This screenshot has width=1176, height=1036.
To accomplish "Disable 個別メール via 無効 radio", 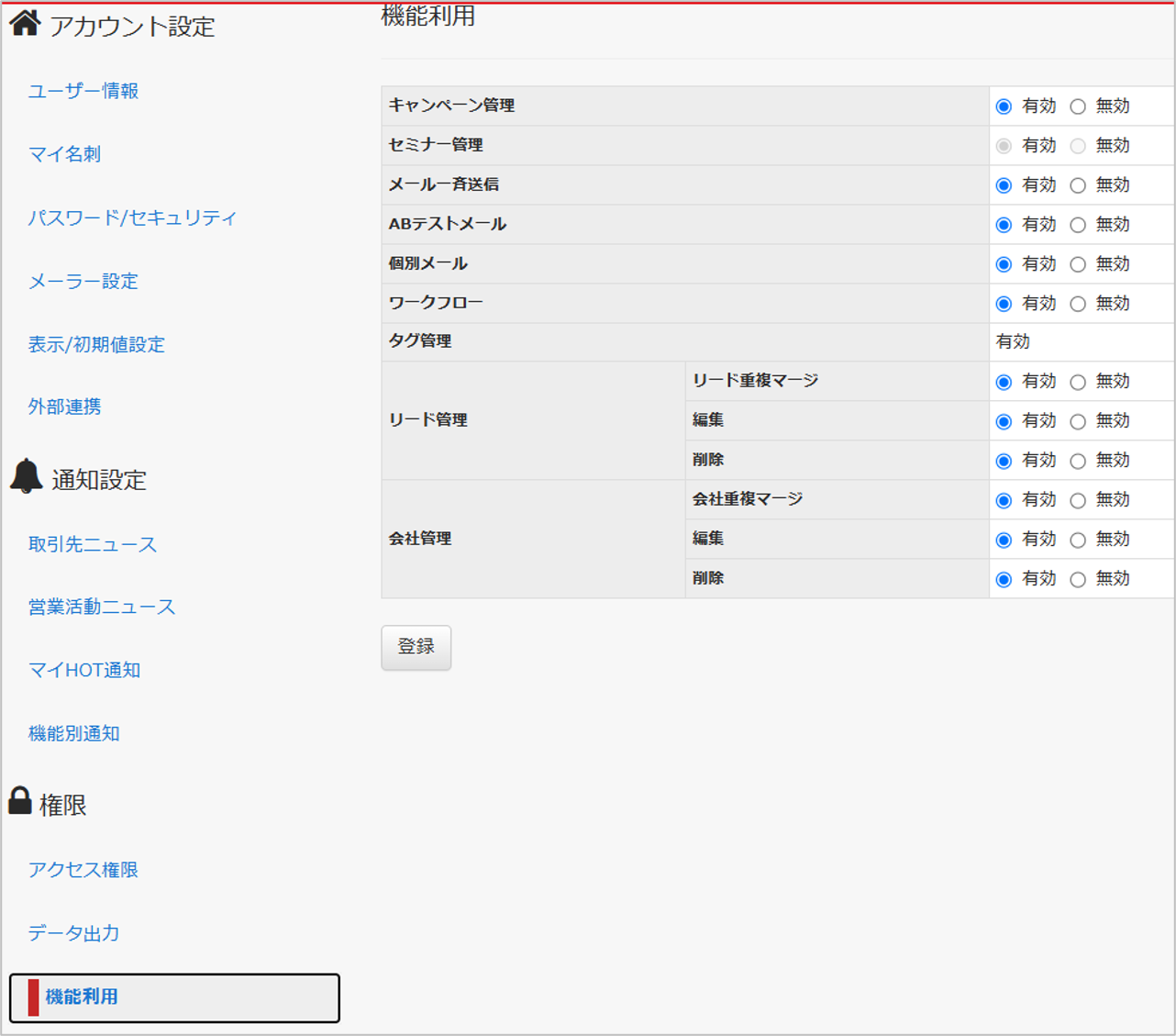I will point(1078,264).
